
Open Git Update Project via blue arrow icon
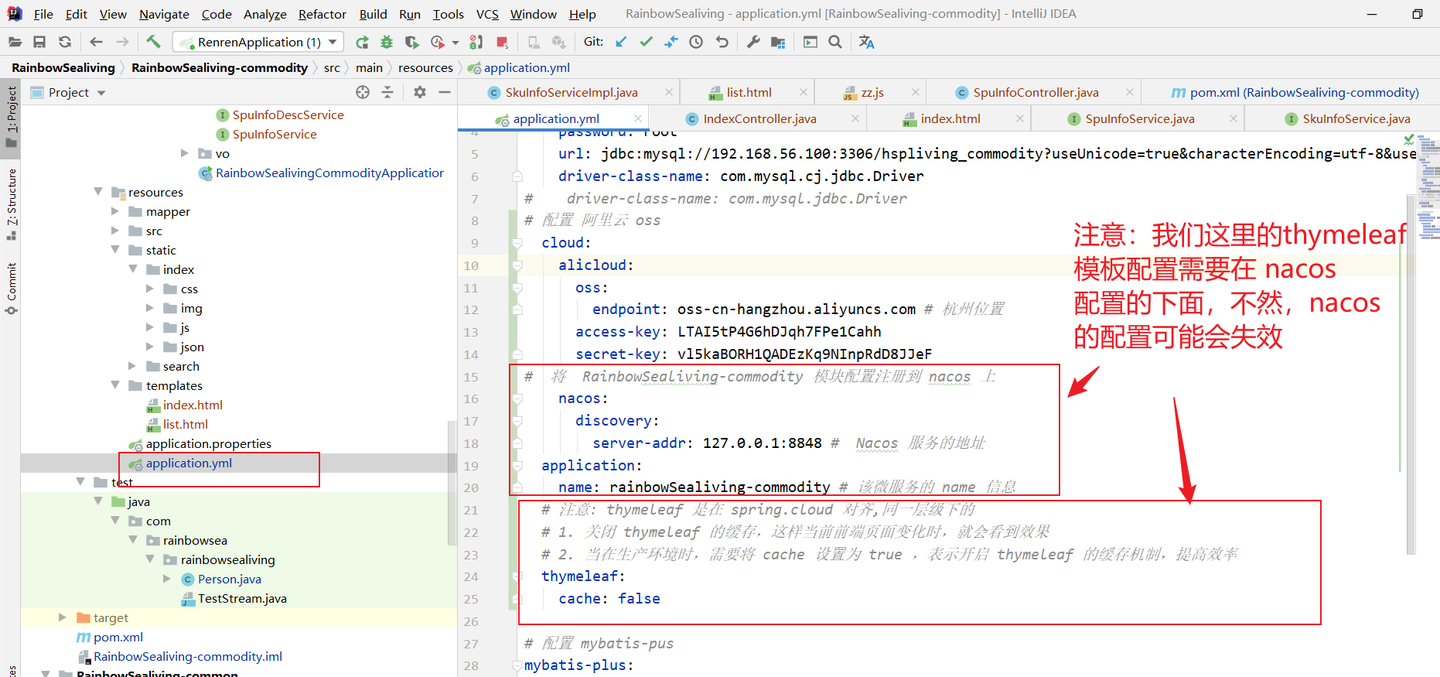point(621,41)
